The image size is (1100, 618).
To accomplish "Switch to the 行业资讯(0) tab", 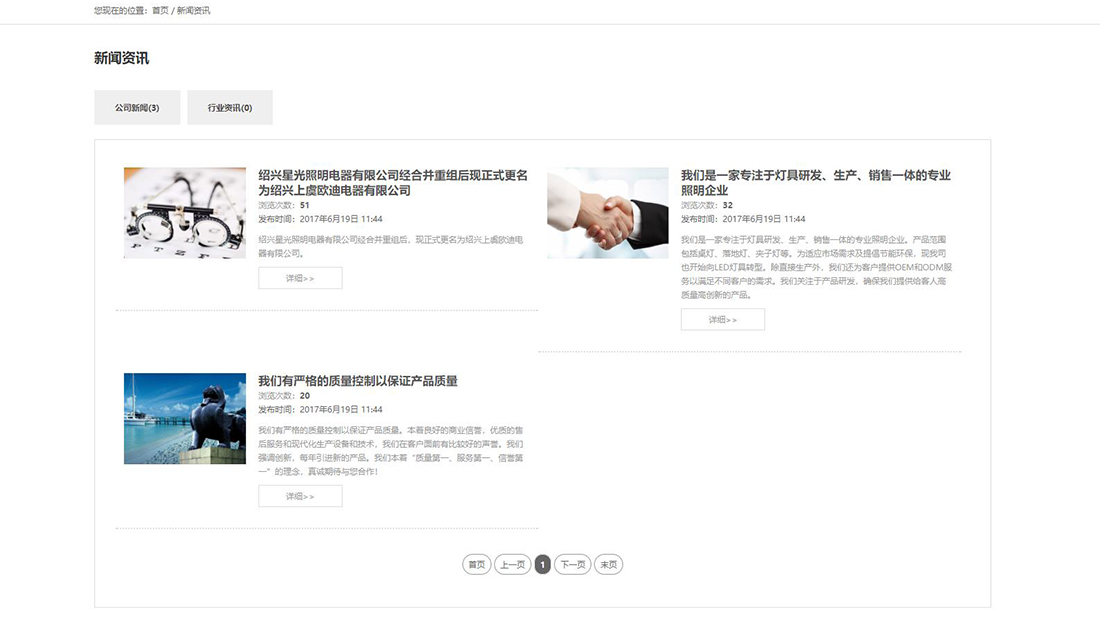I will point(229,107).
